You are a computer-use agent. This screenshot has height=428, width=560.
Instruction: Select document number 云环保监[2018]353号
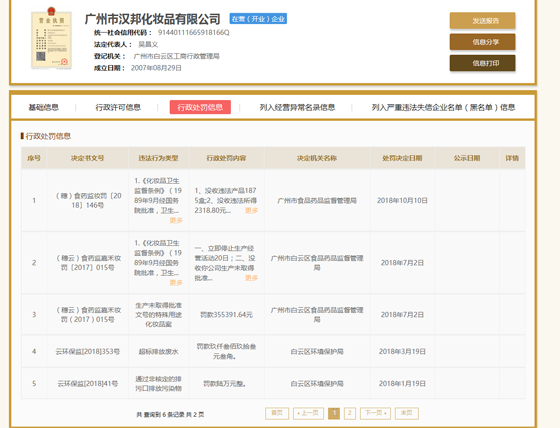pyautogui.click(x=88, y=352)
